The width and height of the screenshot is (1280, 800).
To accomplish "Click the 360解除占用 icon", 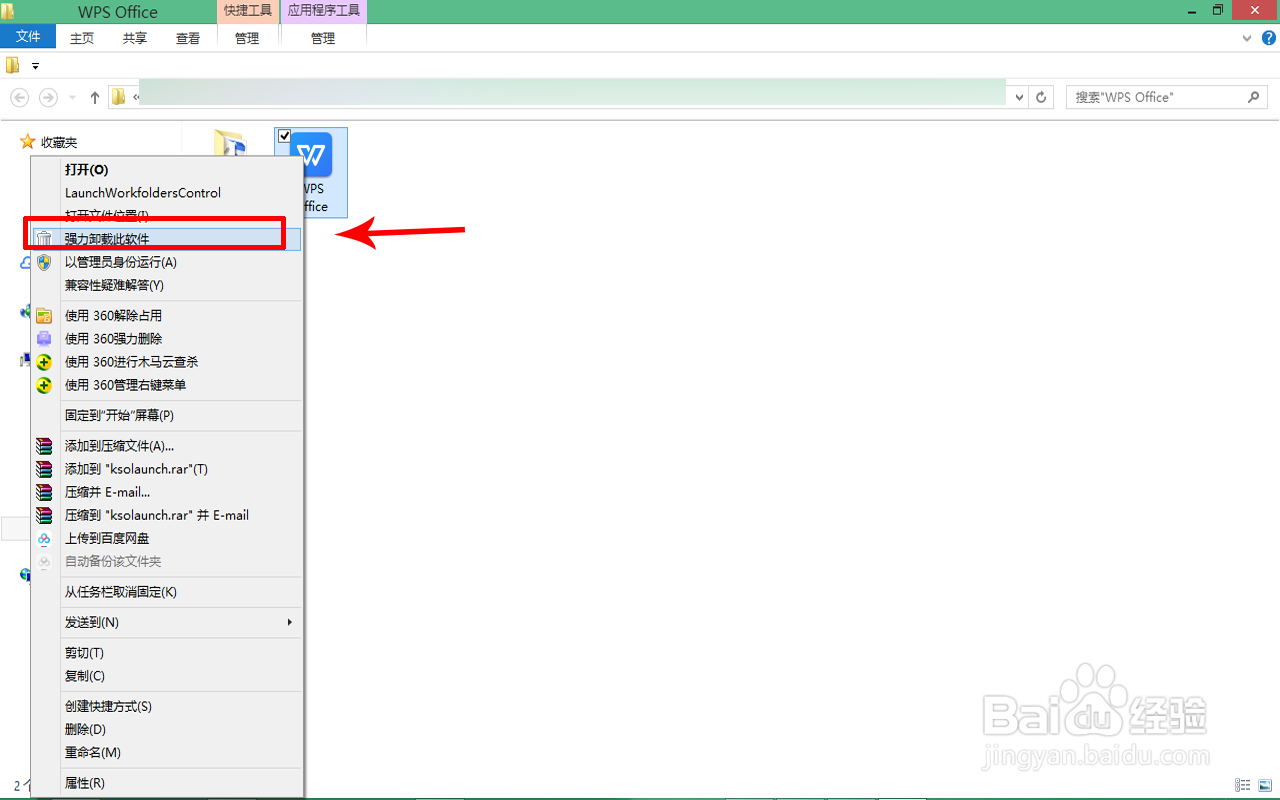I will tap(44, 316).
